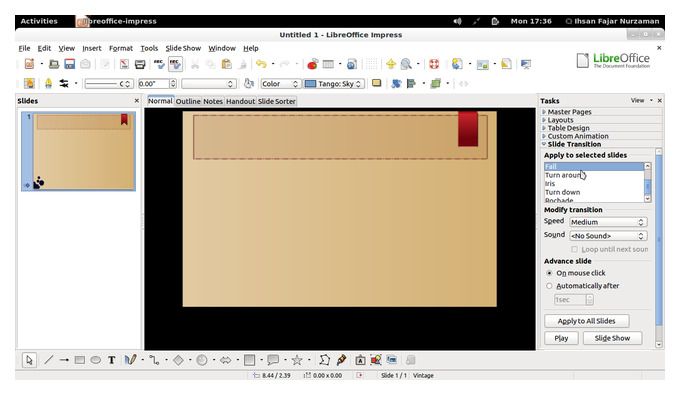The width and height of the screenshot is (680, 395).
Task: Switch to the Handout tab
Action: (x=240, y=101)
